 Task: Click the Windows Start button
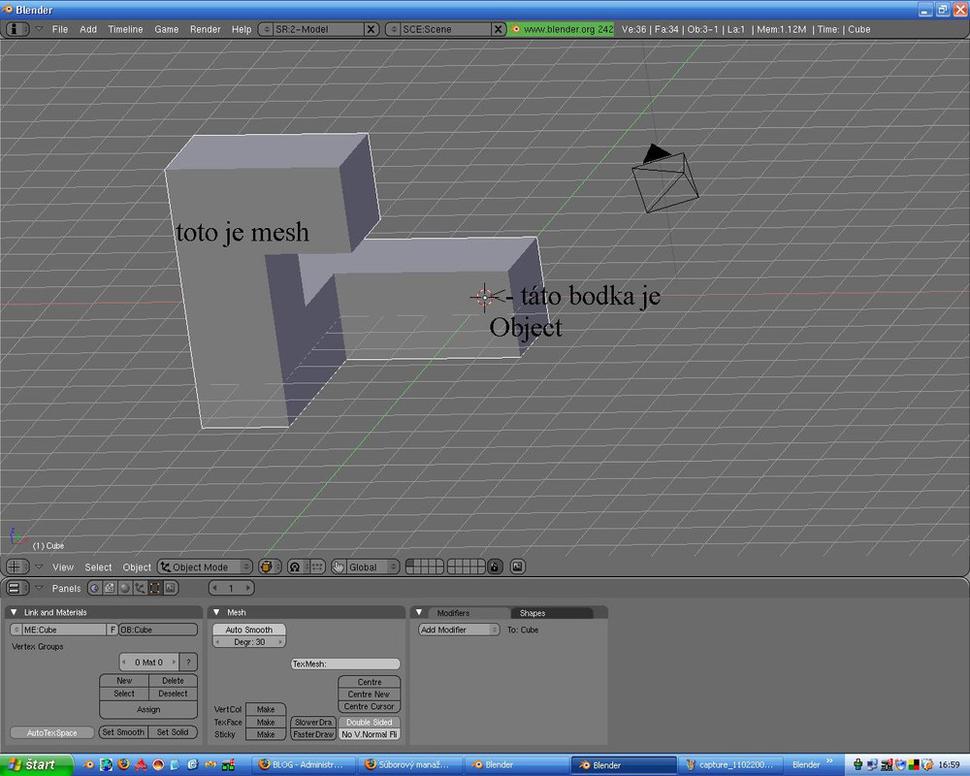pos(36,765)
